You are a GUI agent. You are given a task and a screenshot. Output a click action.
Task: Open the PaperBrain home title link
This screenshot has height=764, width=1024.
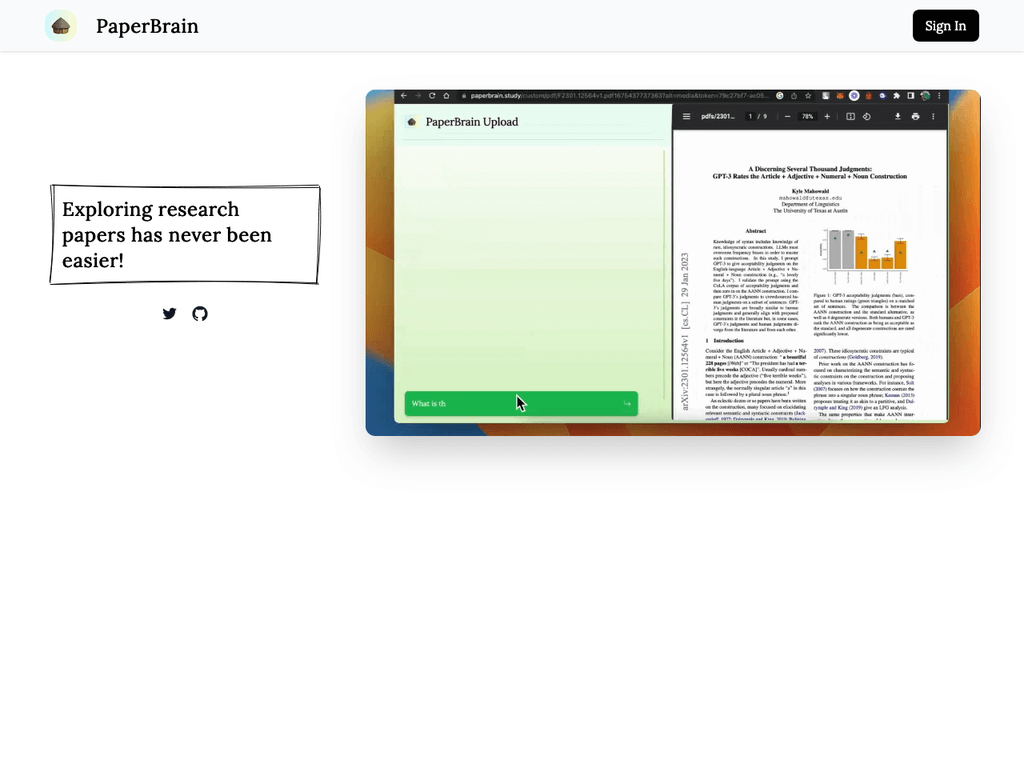(x=147, y=26)
